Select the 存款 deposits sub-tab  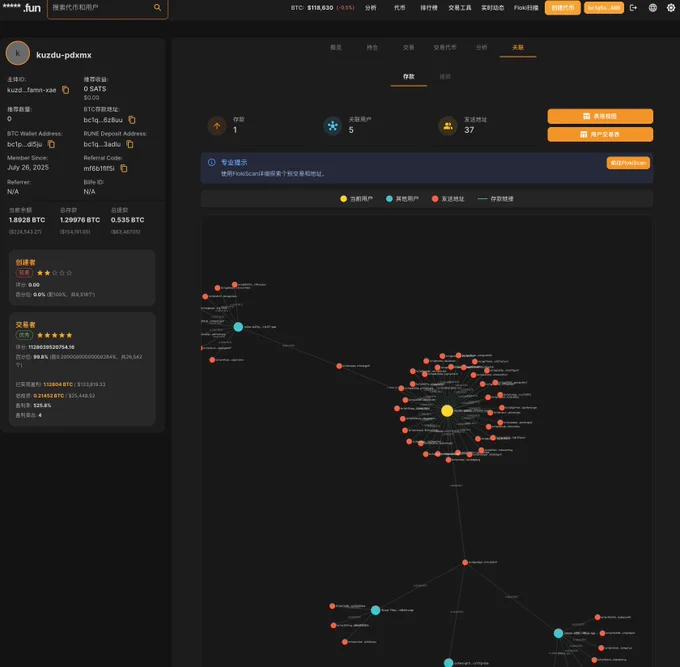[x=409, y=77]
